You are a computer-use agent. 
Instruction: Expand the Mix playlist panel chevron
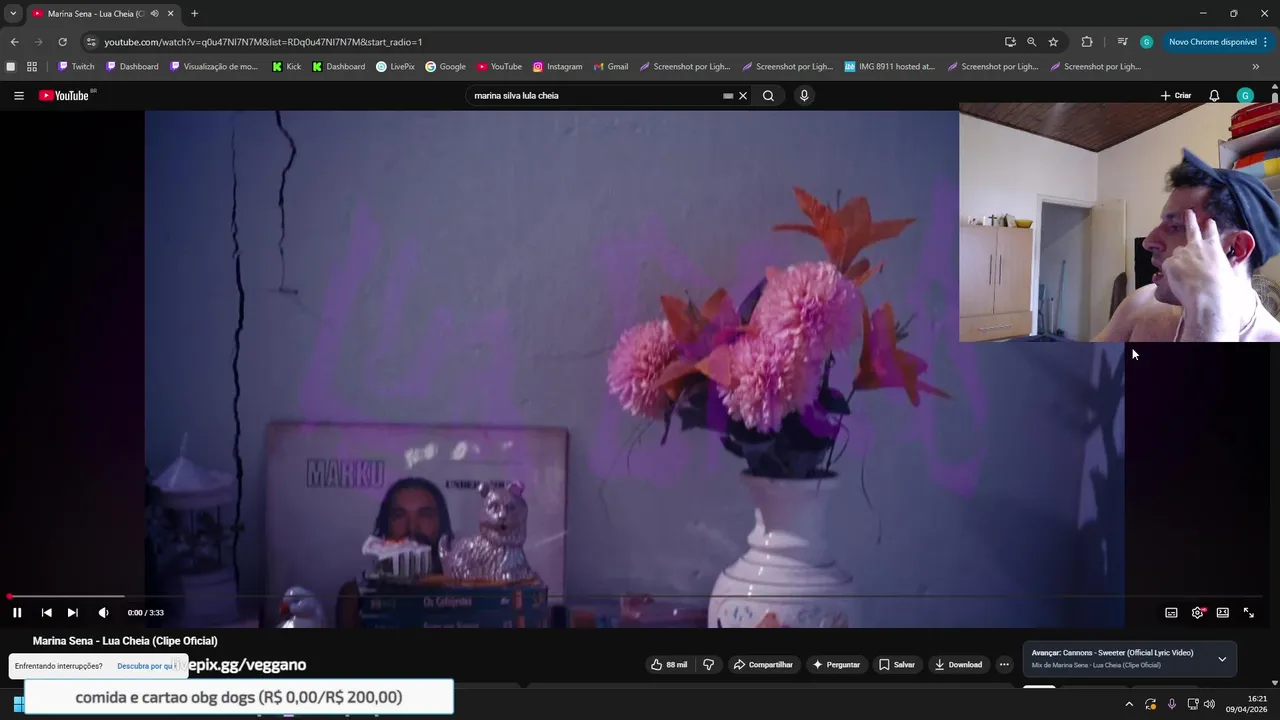click(x=1222, y=659)
